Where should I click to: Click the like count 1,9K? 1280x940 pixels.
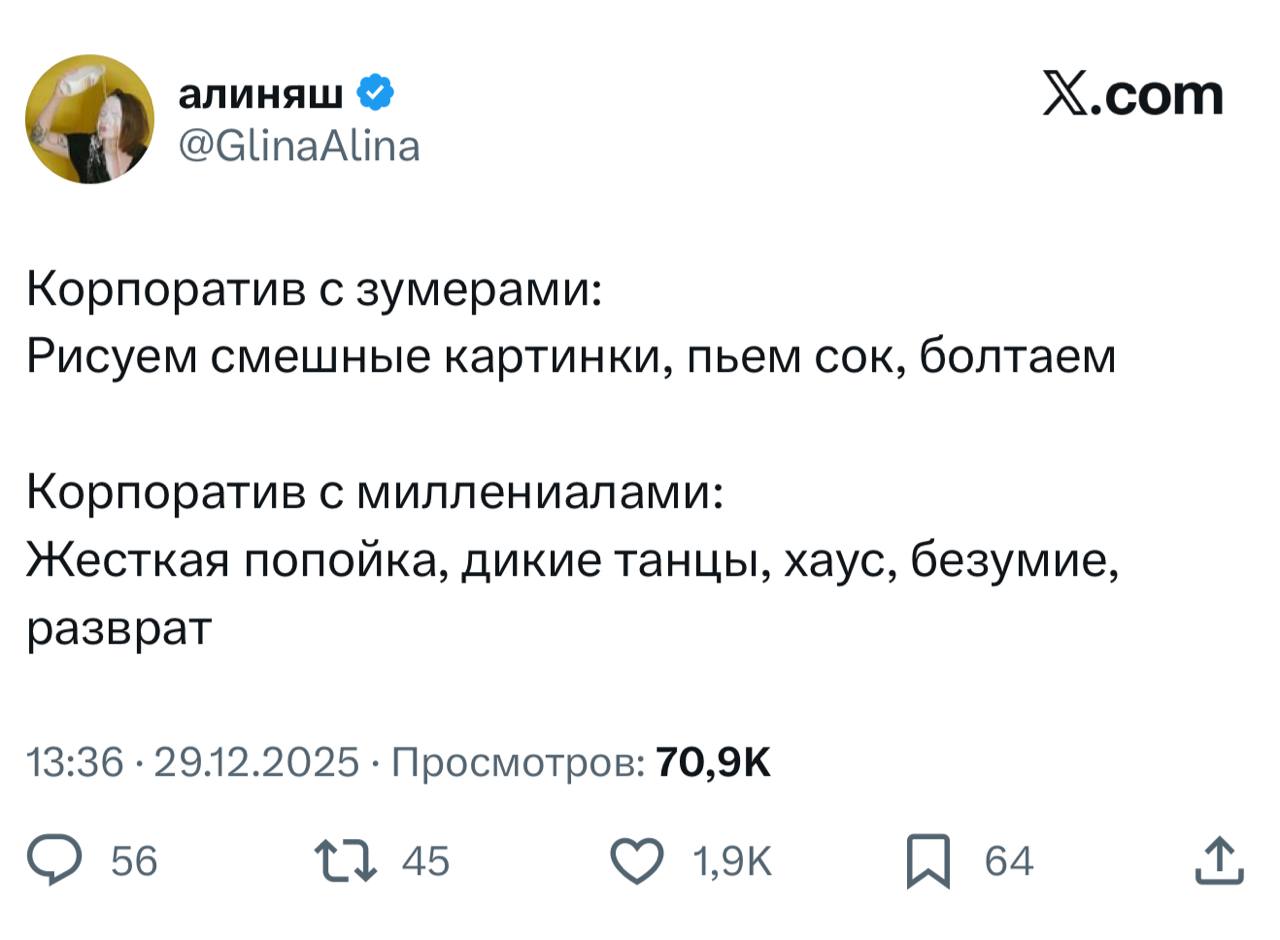[732, 861]
